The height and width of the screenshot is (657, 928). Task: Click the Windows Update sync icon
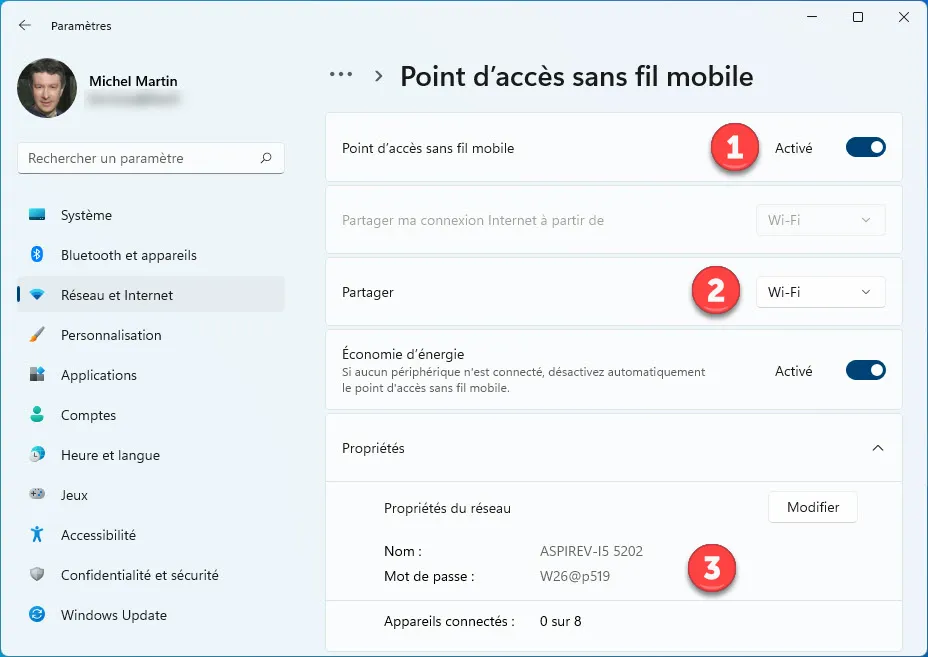tap(37, 615)
